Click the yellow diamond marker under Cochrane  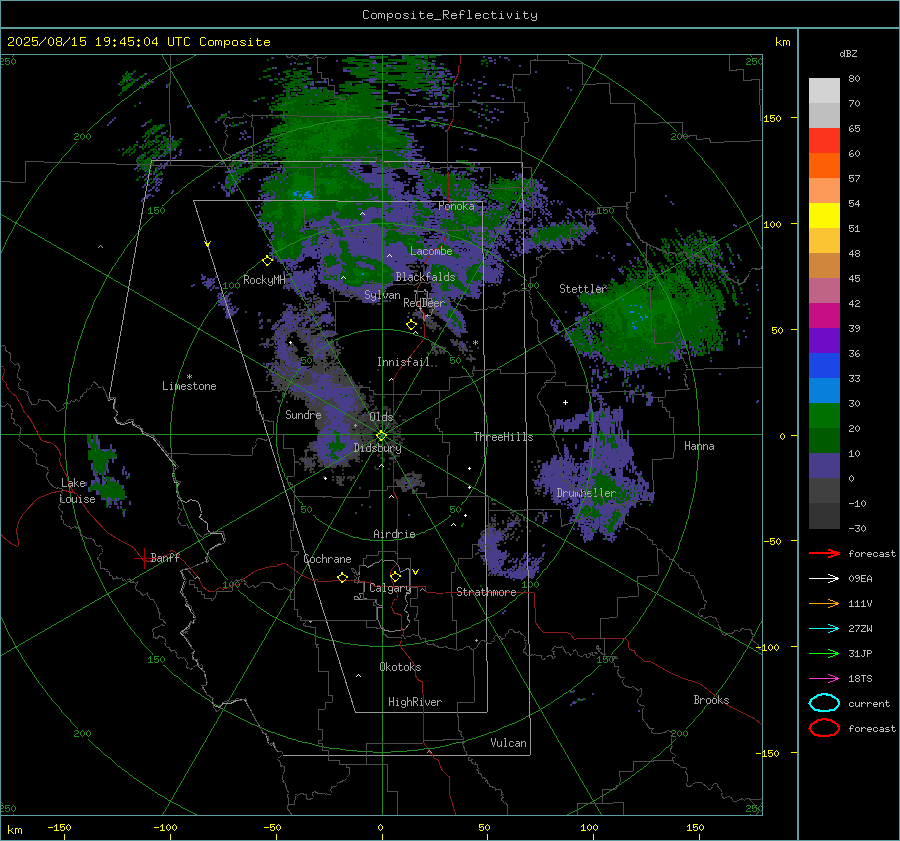pyautogui.click(x=342, y=577)
